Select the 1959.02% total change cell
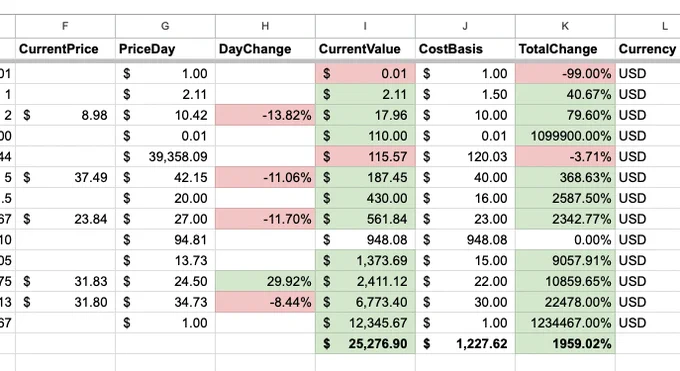 coord(565,344)
